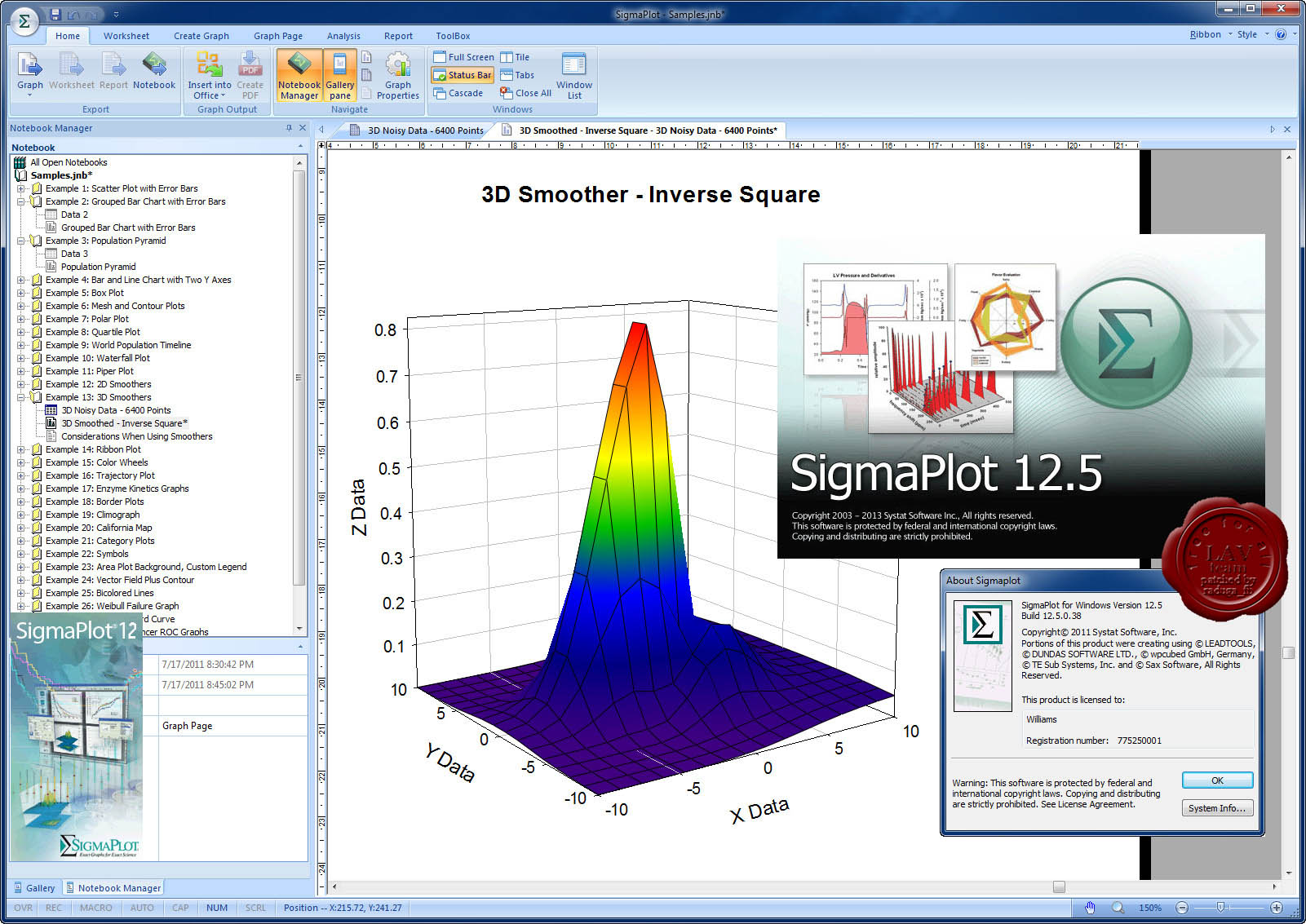This screenshot has height=924, width=1306.
Task: Collapse the Example 3 Population Pyramid node
Action: click(x=21, y=241)
